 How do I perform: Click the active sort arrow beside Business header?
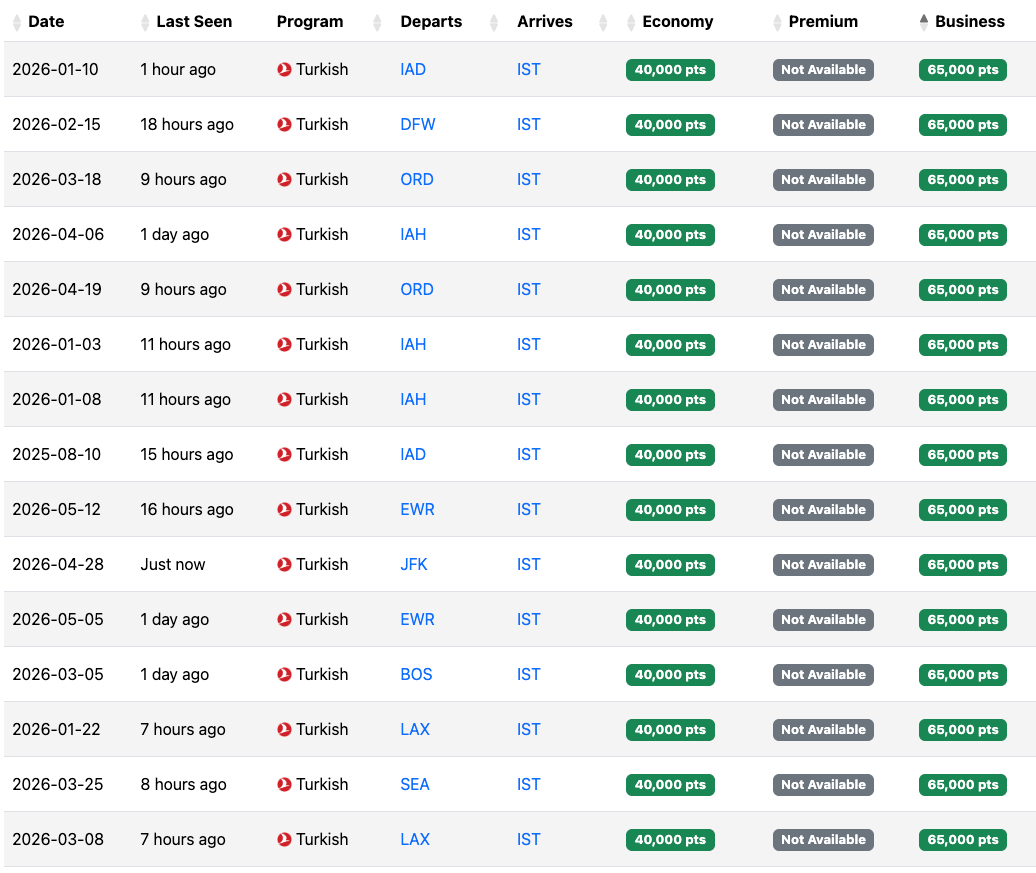click(924, 22)
